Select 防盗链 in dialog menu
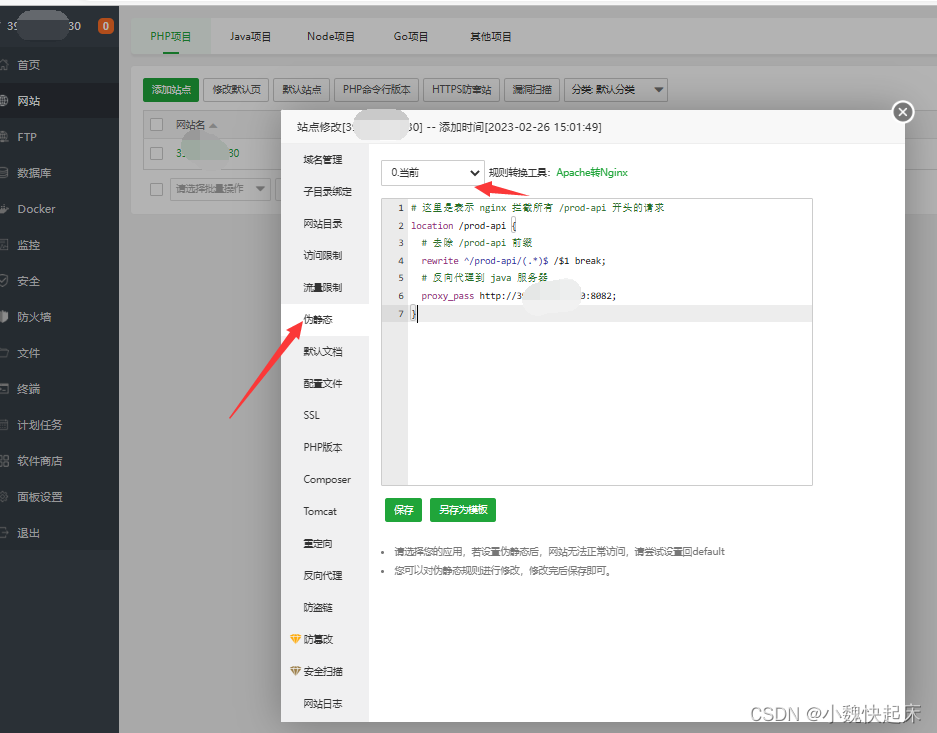Screen dimensions: 937x733 (318, 608)
